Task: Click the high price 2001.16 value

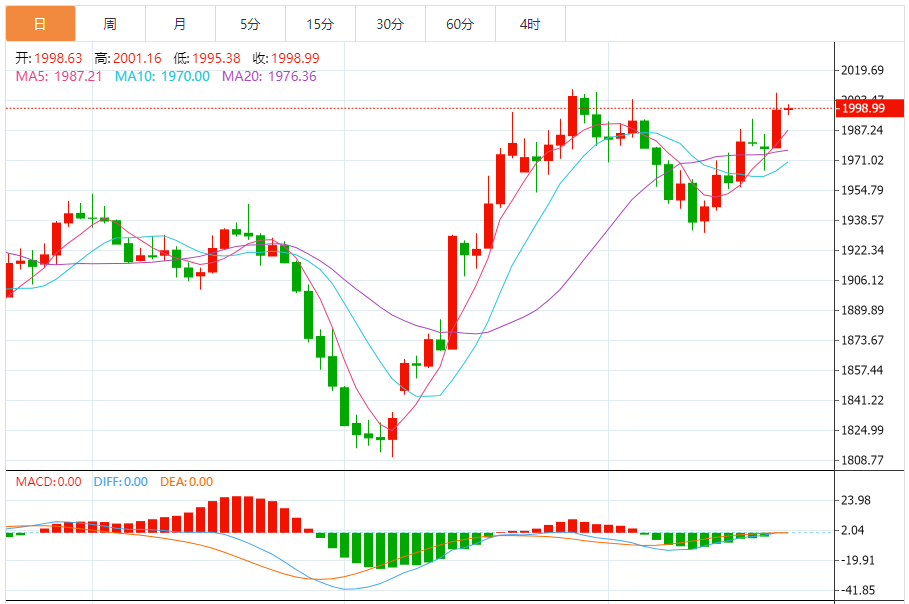Action: (137, 58)
